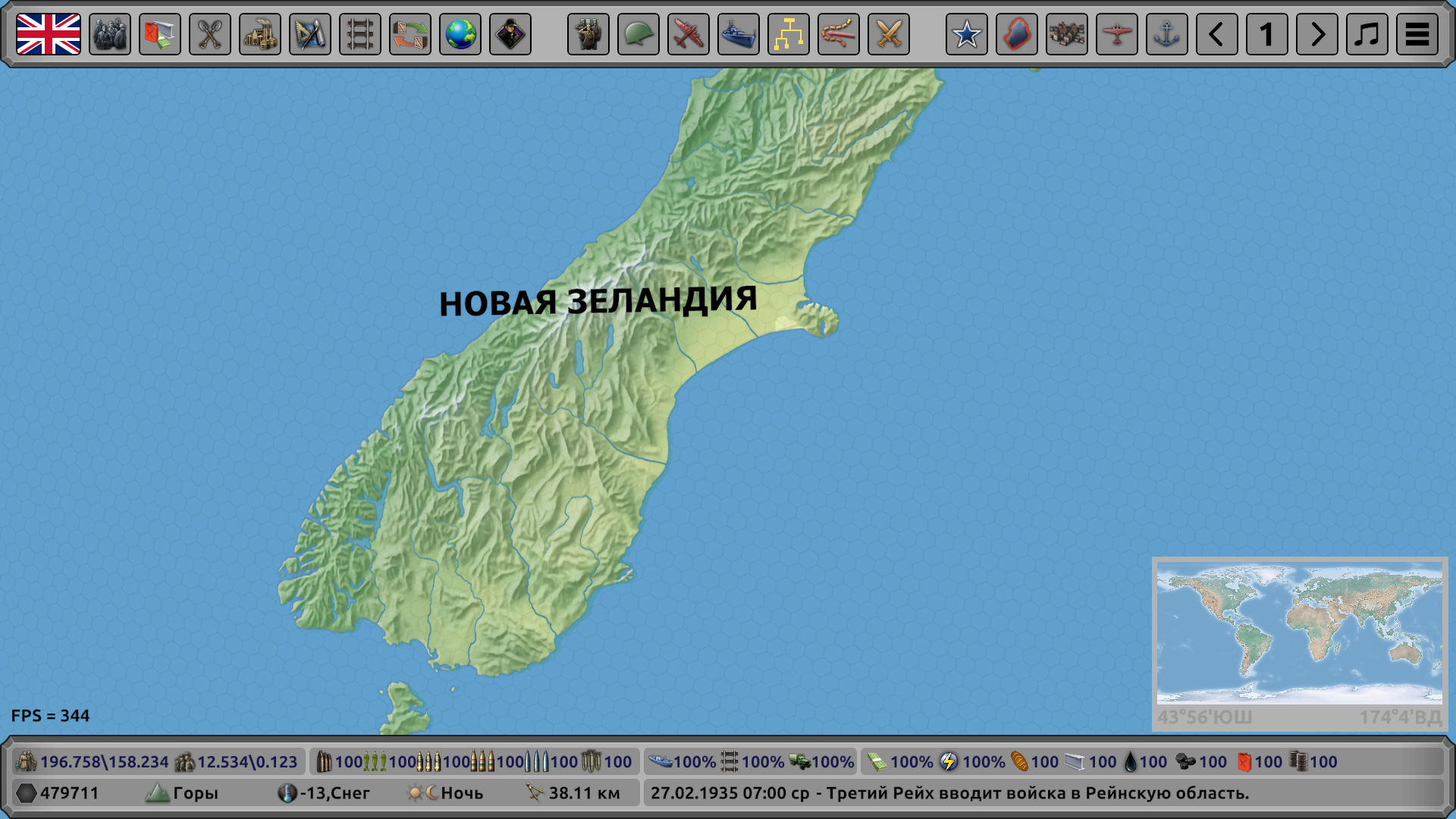
Task: Click the battleship navy icon
Action: pos(739,34)
